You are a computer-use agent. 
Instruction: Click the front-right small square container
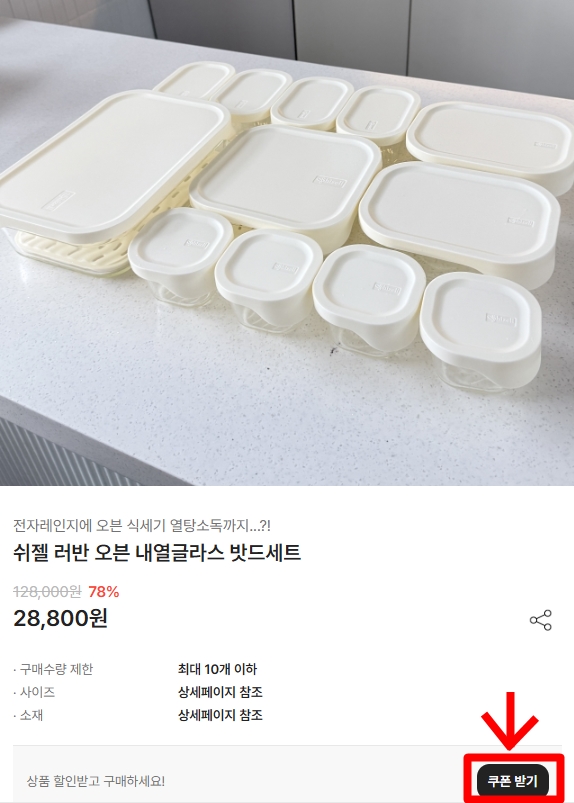[x=480, y=330]
